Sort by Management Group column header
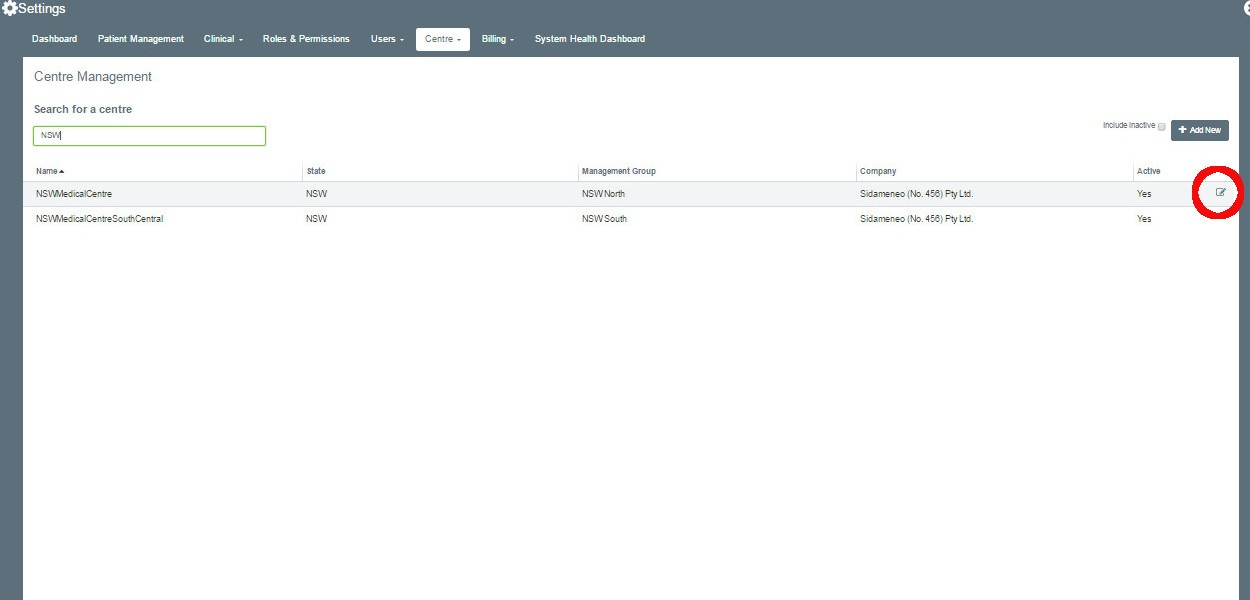1250x600 pixels. pos(618,171)
